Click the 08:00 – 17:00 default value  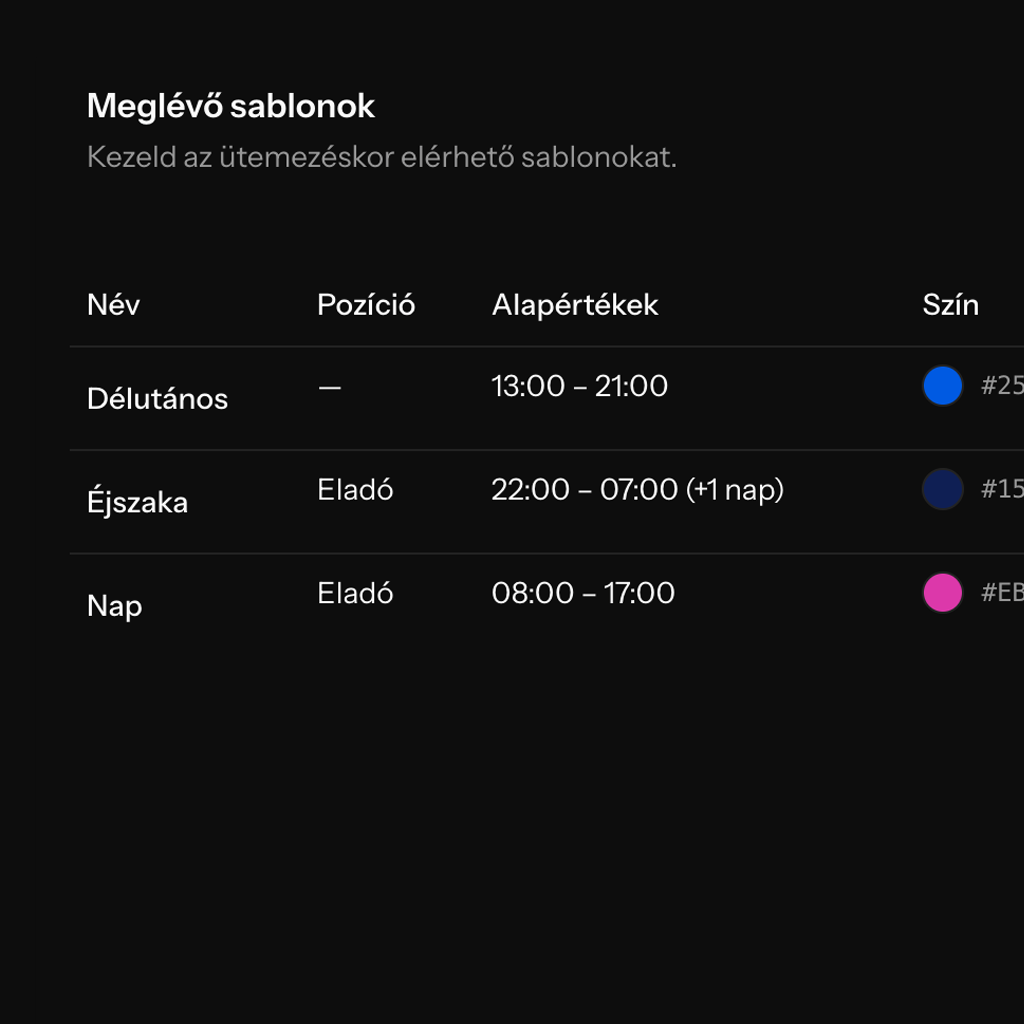[583, 592]
